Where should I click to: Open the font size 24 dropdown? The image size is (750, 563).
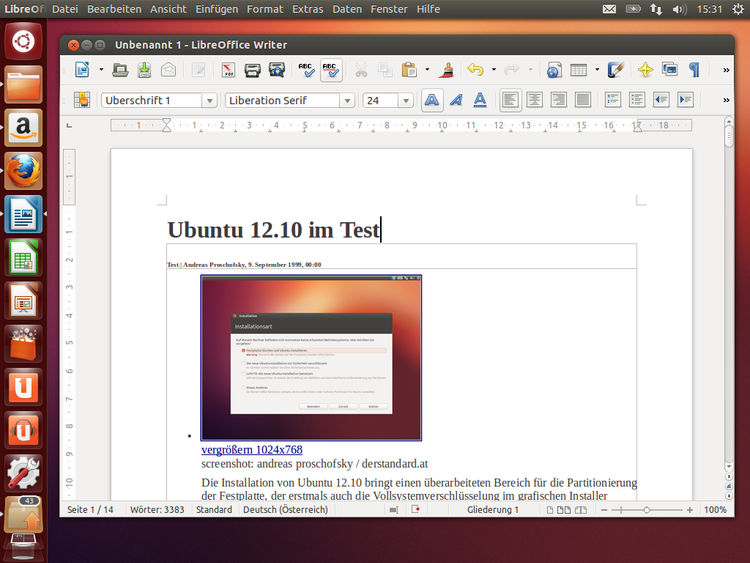(x=405, y=101)
